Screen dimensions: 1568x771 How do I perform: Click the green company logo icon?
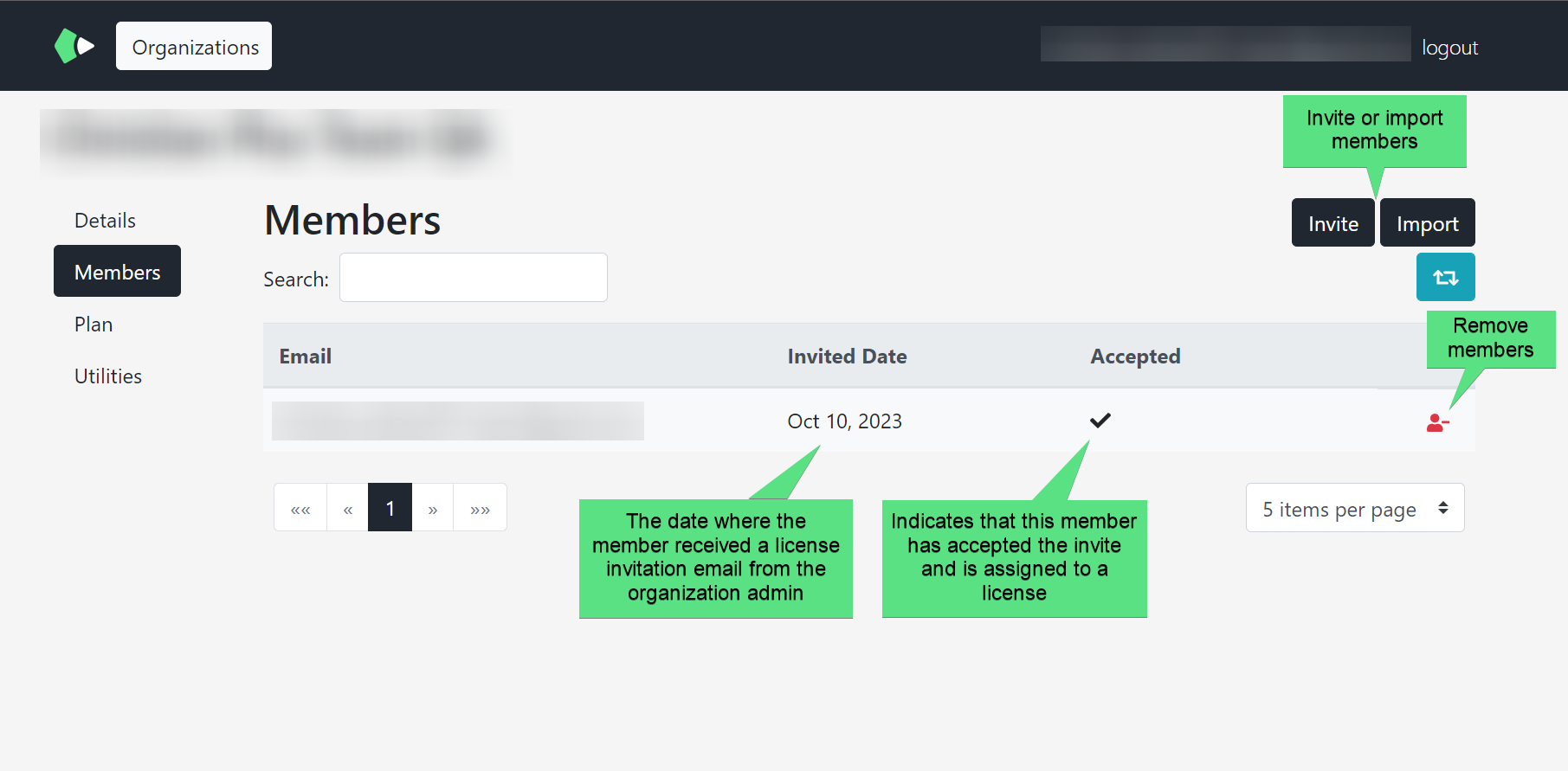[x=74, y=44]
